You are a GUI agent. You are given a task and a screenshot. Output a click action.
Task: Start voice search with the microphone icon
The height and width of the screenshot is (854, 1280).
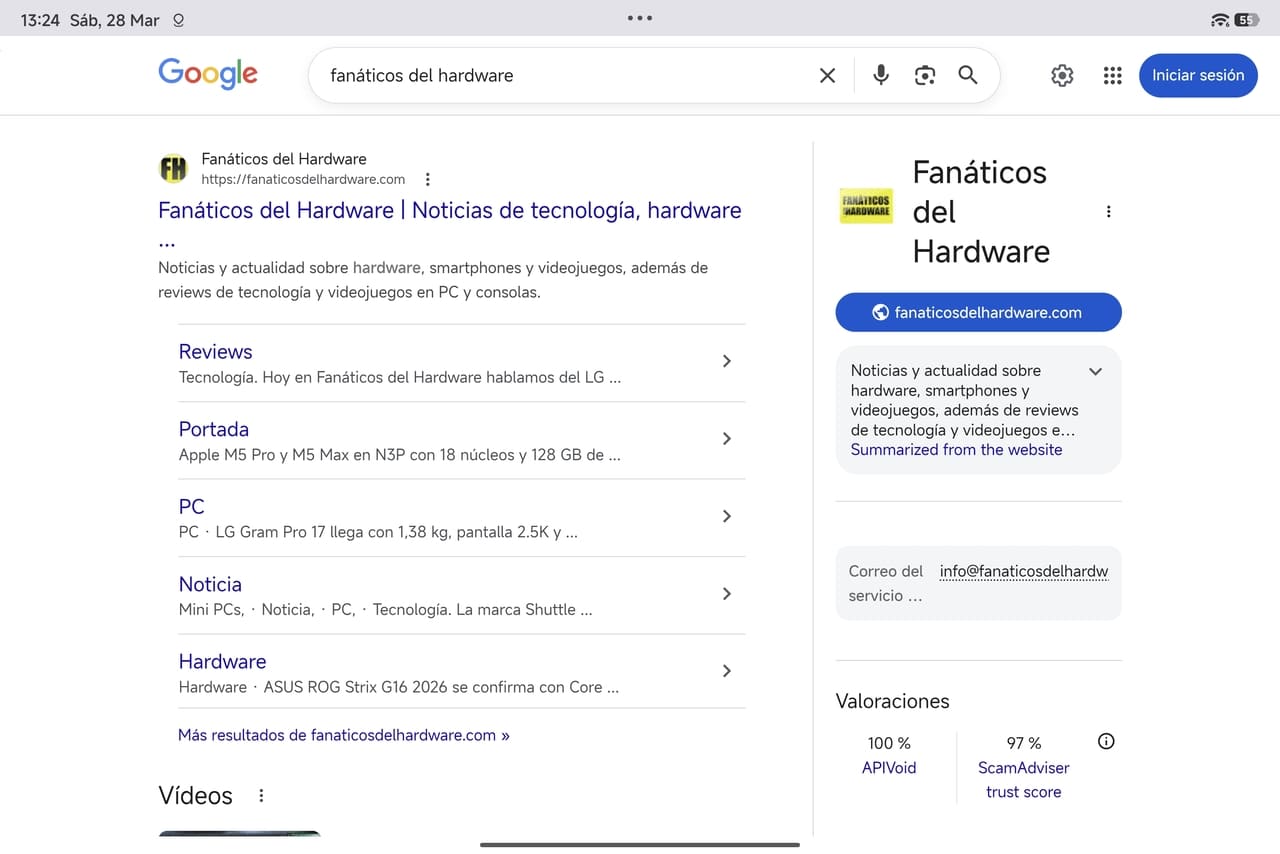pos(880,75)
